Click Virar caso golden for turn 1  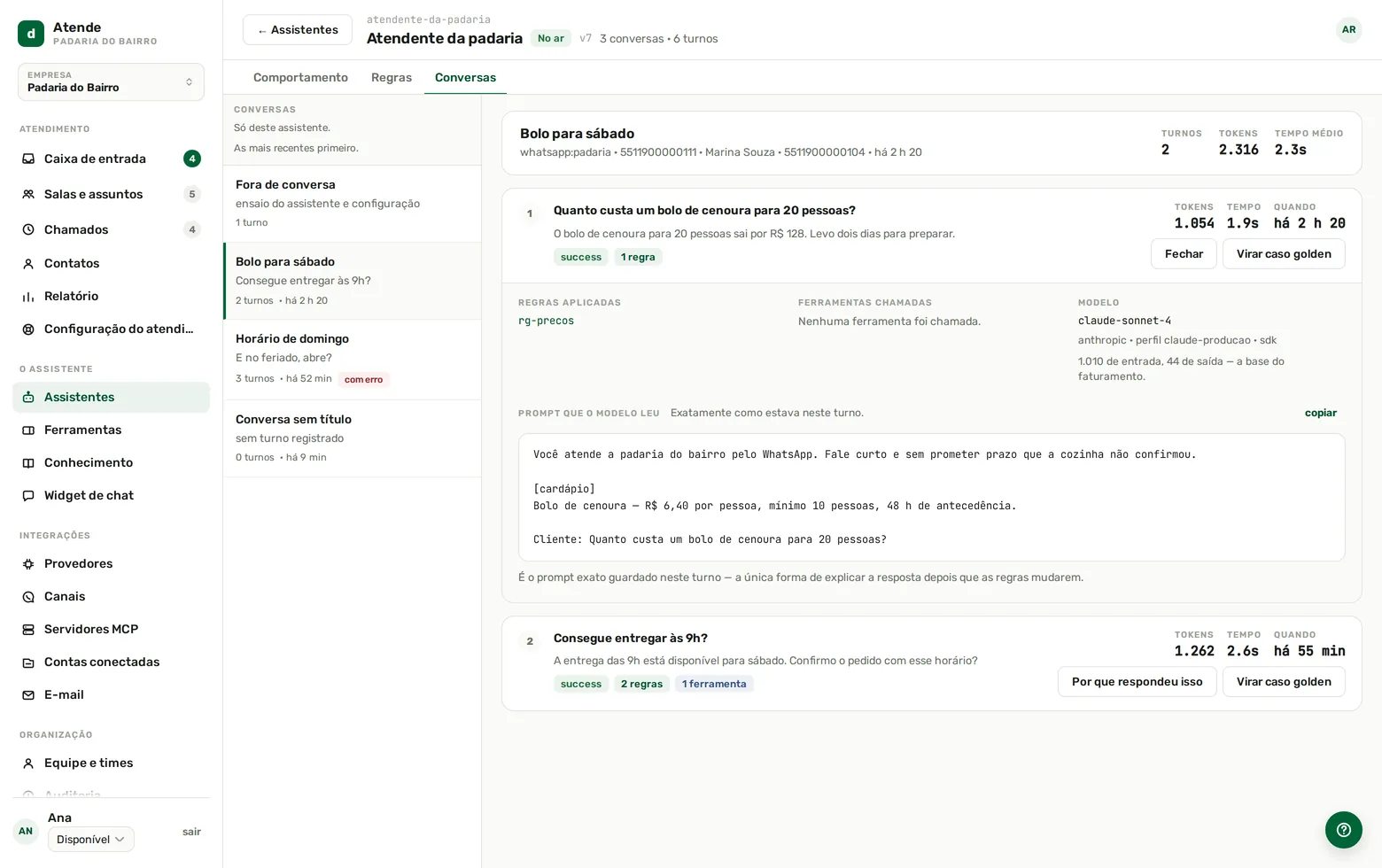pyautogui.click(x=1284, y=253)
